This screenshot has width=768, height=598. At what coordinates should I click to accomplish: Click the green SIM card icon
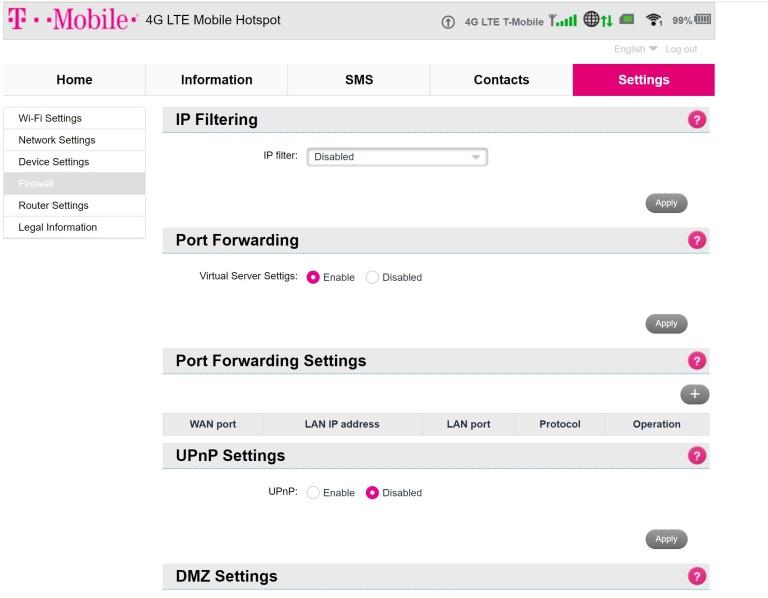coord(627,20)
